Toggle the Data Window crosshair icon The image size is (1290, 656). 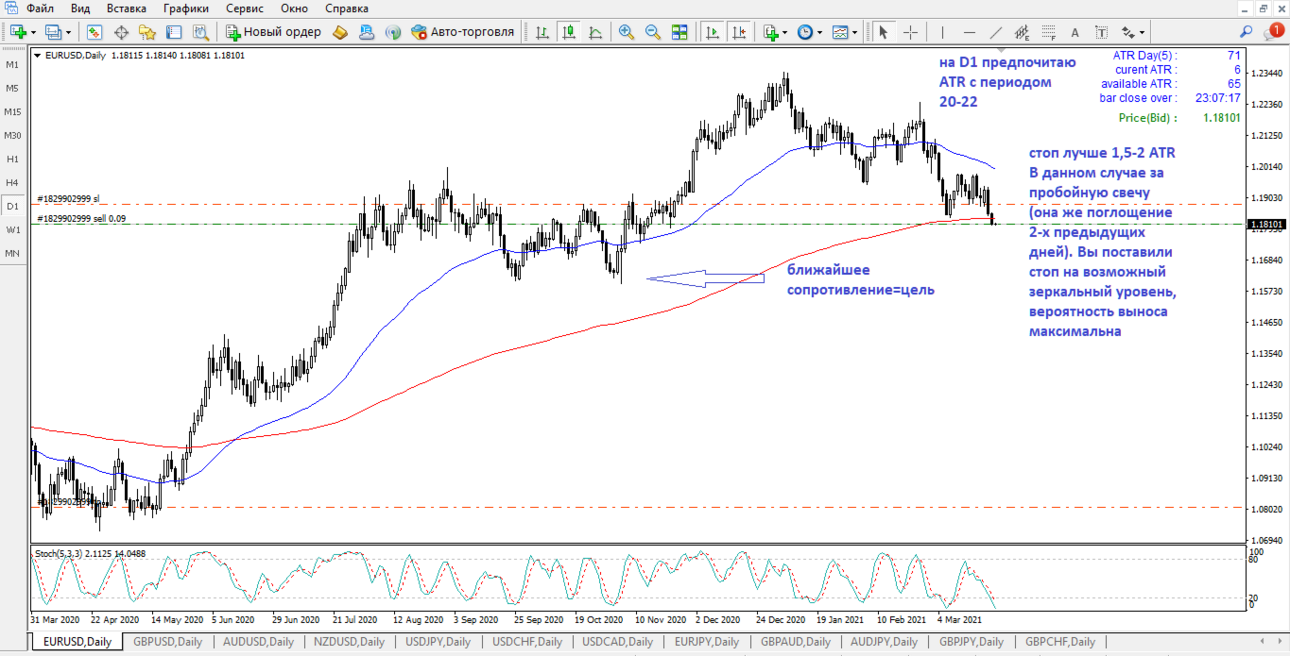coord(121,32)
